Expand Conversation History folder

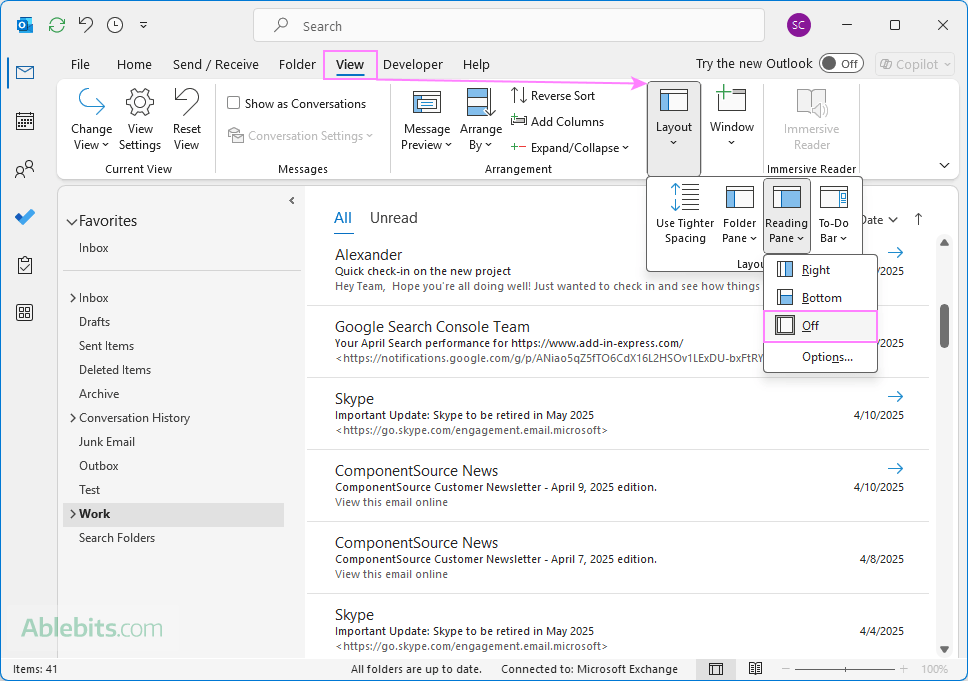73,418
